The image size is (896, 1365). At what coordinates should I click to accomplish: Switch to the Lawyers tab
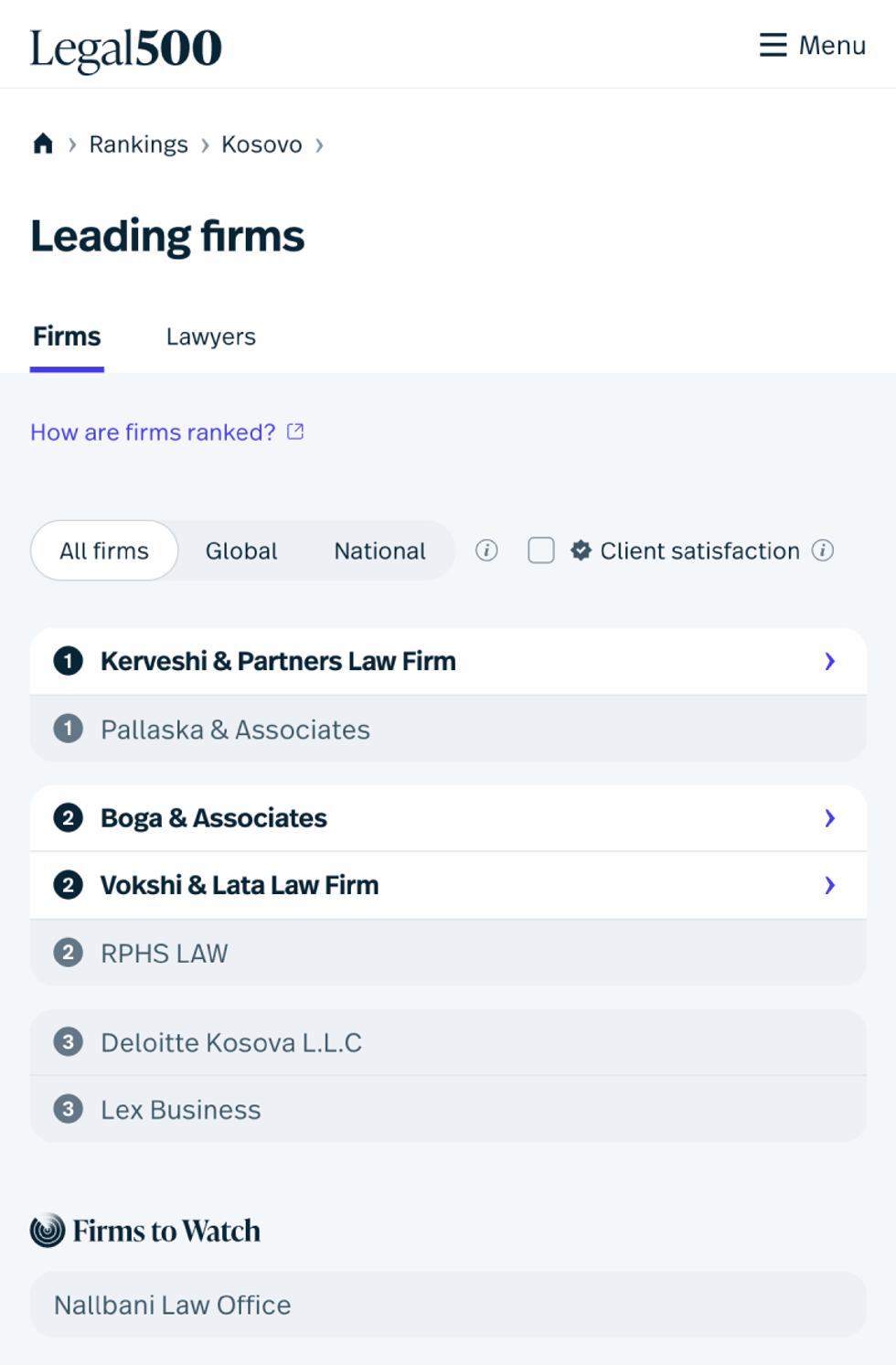[210, 336]
